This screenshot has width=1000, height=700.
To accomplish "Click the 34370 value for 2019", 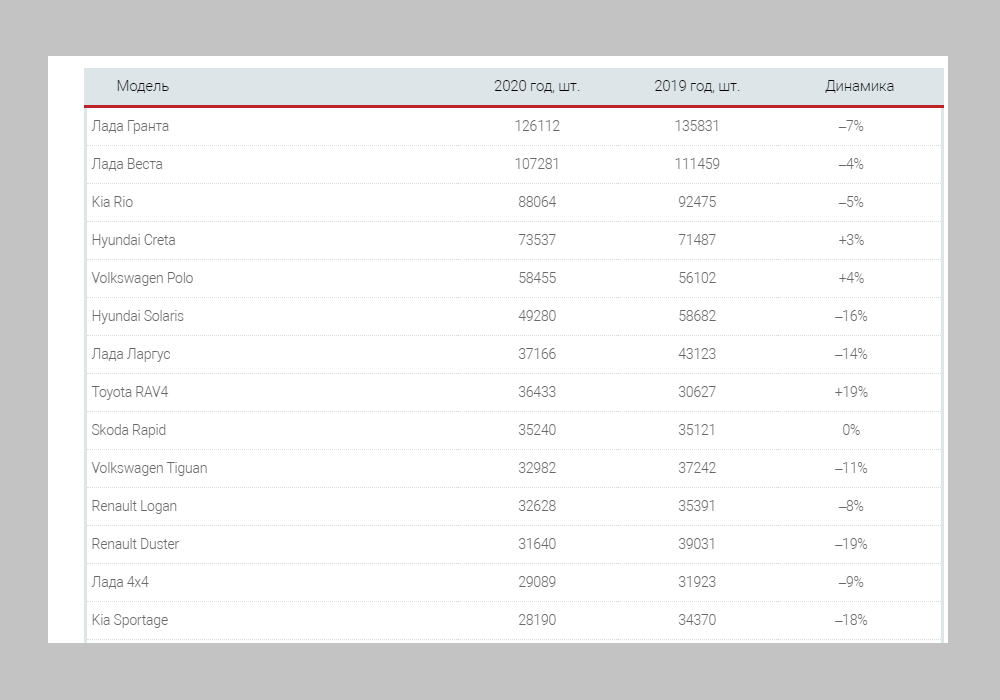I will (x=697, y=620).
